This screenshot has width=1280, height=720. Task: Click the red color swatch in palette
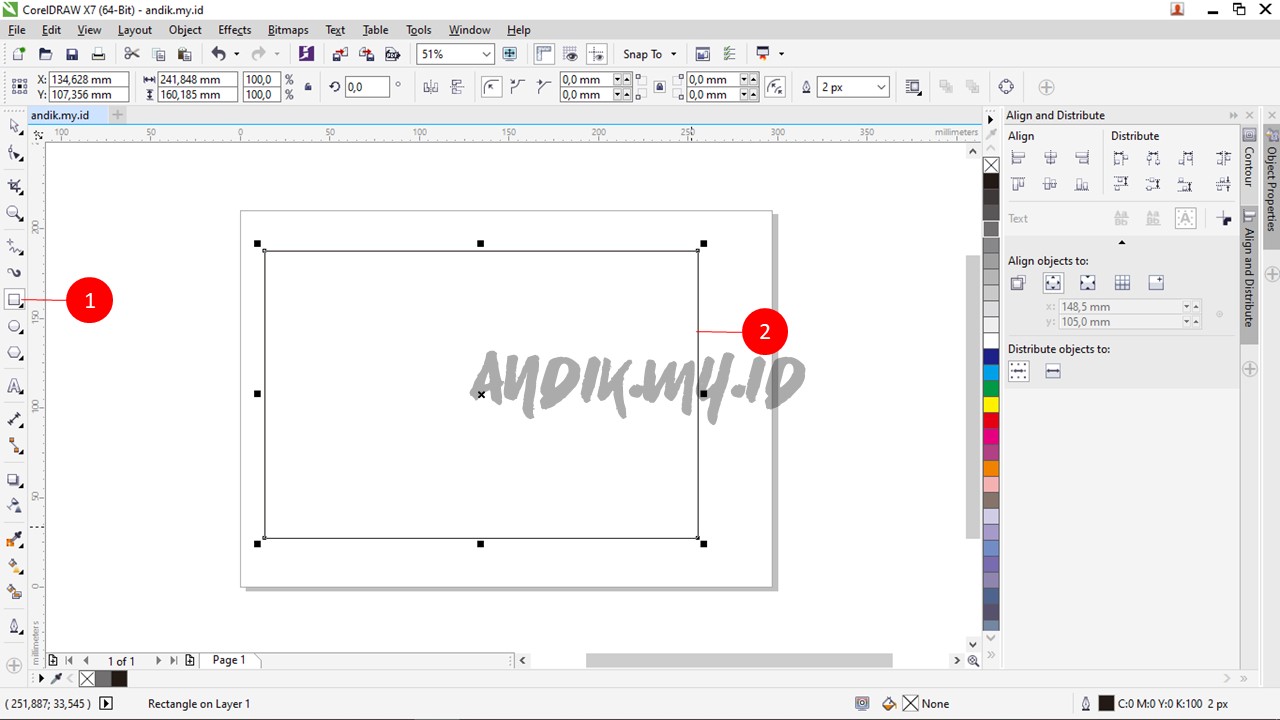pos(991,421)
